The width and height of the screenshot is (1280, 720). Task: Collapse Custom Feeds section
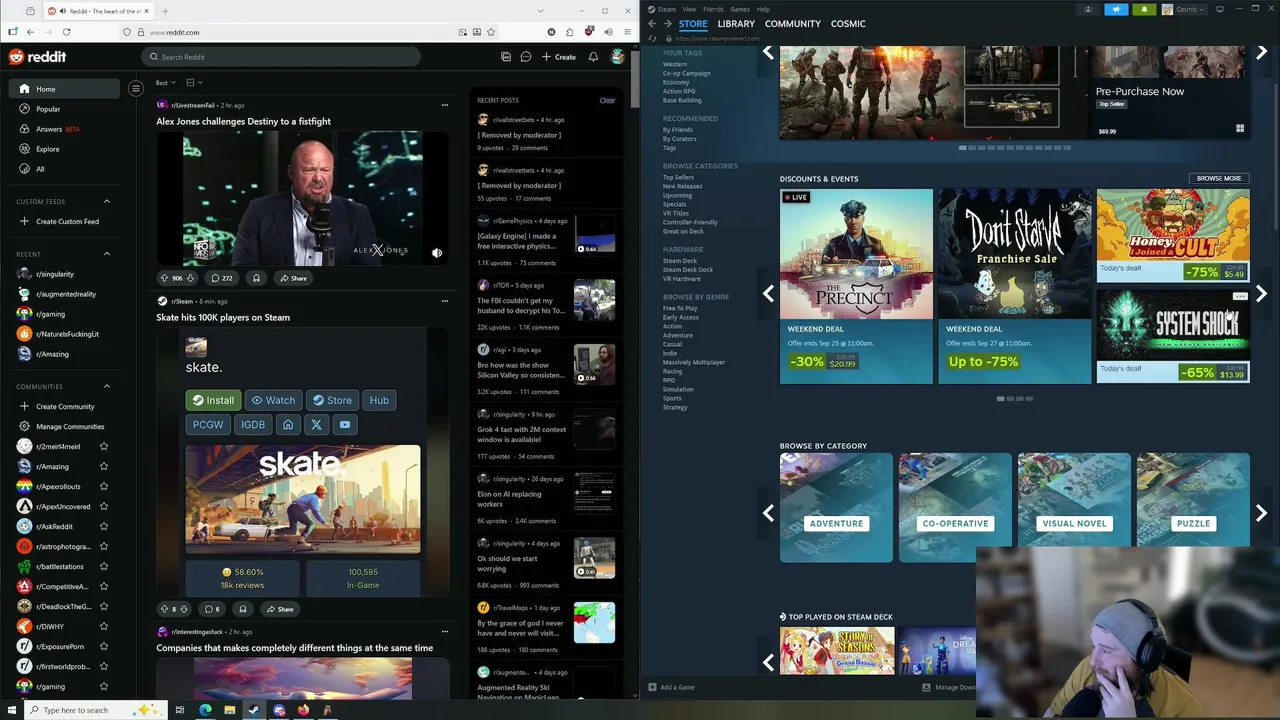(x=107, y=201)
